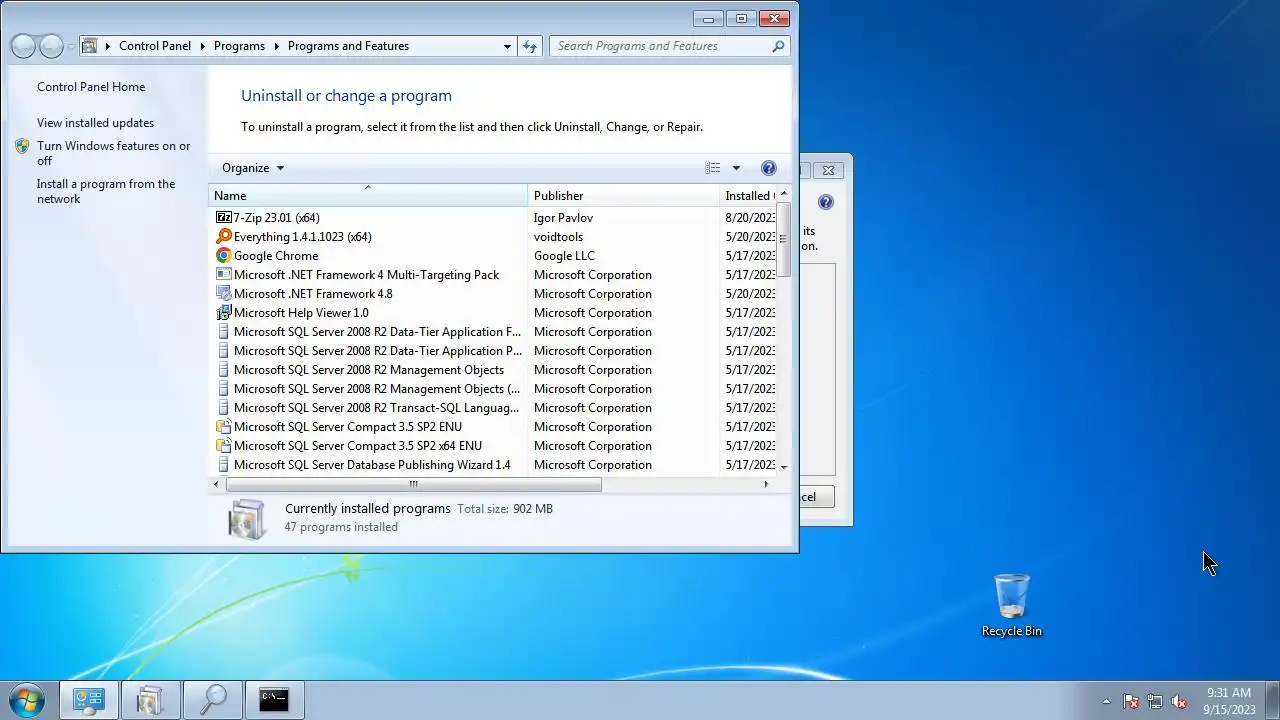Open the Organize dropdown menu
Viewport: 1280px width, 720px height.
pos(253,168)
